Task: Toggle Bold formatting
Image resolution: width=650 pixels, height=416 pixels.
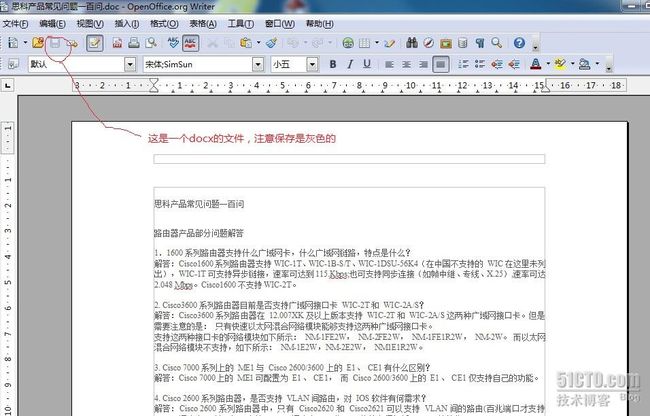Action: pos(333,64)
